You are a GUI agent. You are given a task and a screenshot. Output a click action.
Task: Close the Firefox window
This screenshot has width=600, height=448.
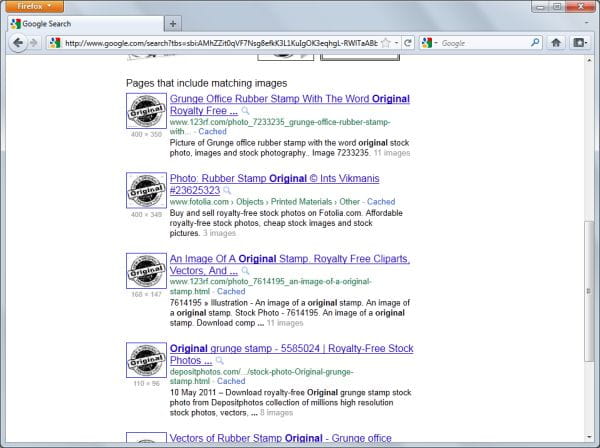[x=580, y=7]
